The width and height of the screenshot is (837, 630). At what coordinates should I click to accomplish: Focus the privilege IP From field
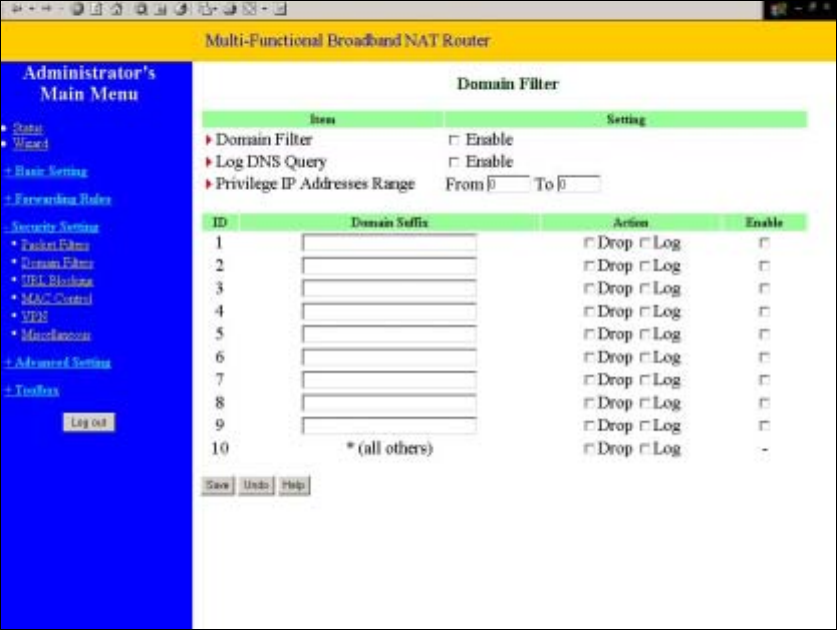(x=508, y=184)
